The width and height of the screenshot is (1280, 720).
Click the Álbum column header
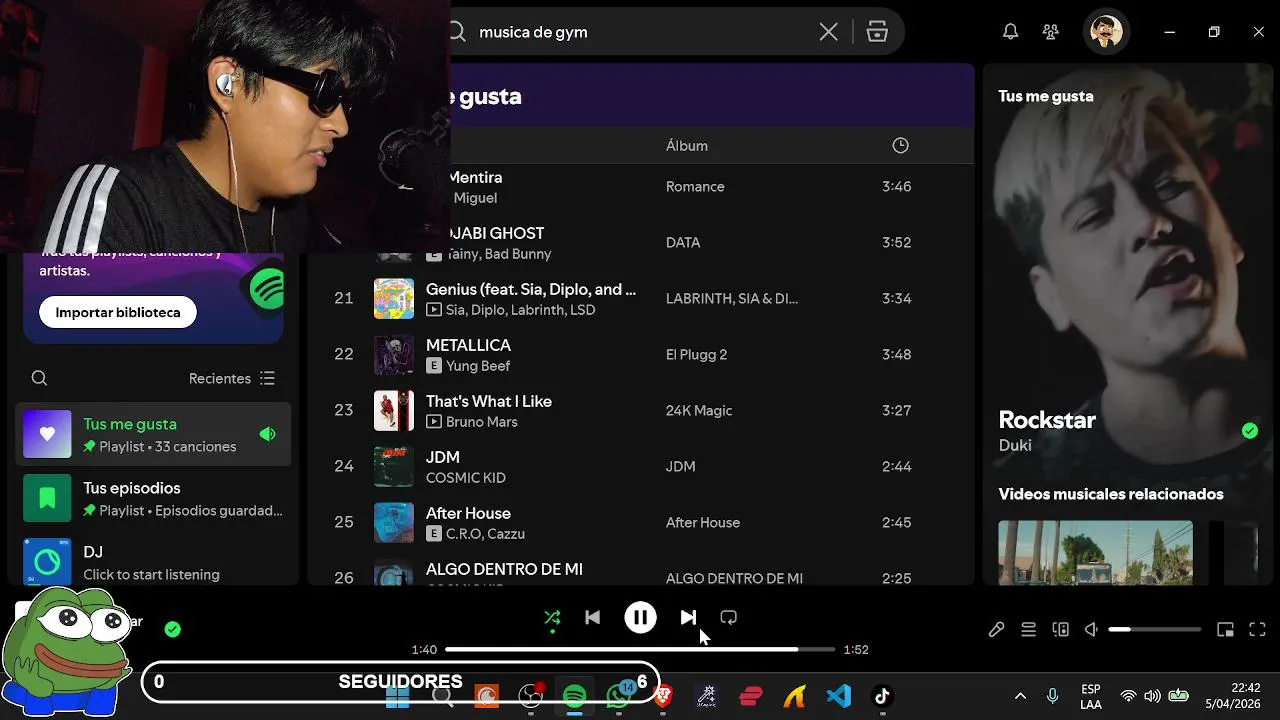(x=687, y=146)
